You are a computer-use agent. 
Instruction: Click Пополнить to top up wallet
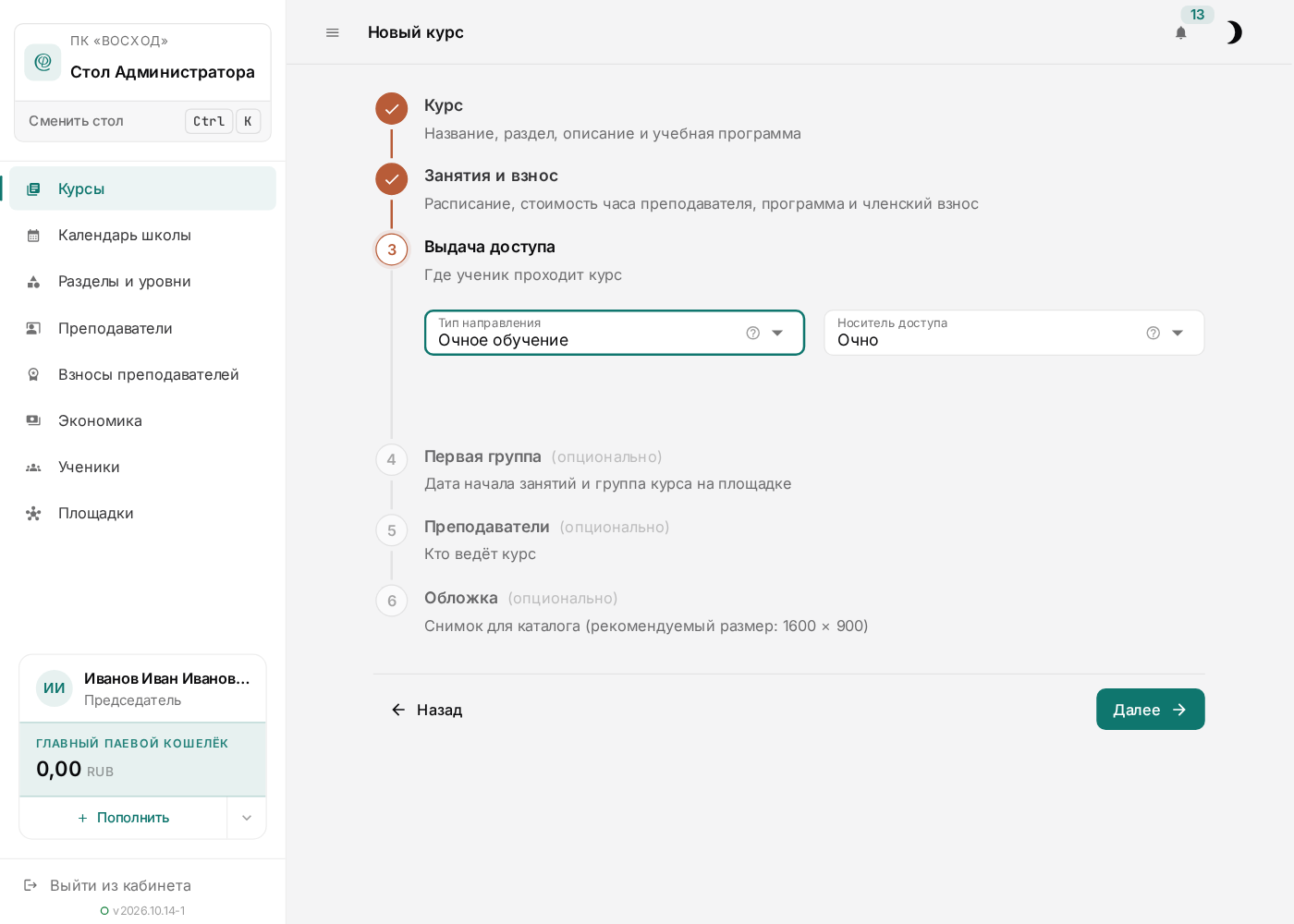pyautogui.click(x=123, y=818)
